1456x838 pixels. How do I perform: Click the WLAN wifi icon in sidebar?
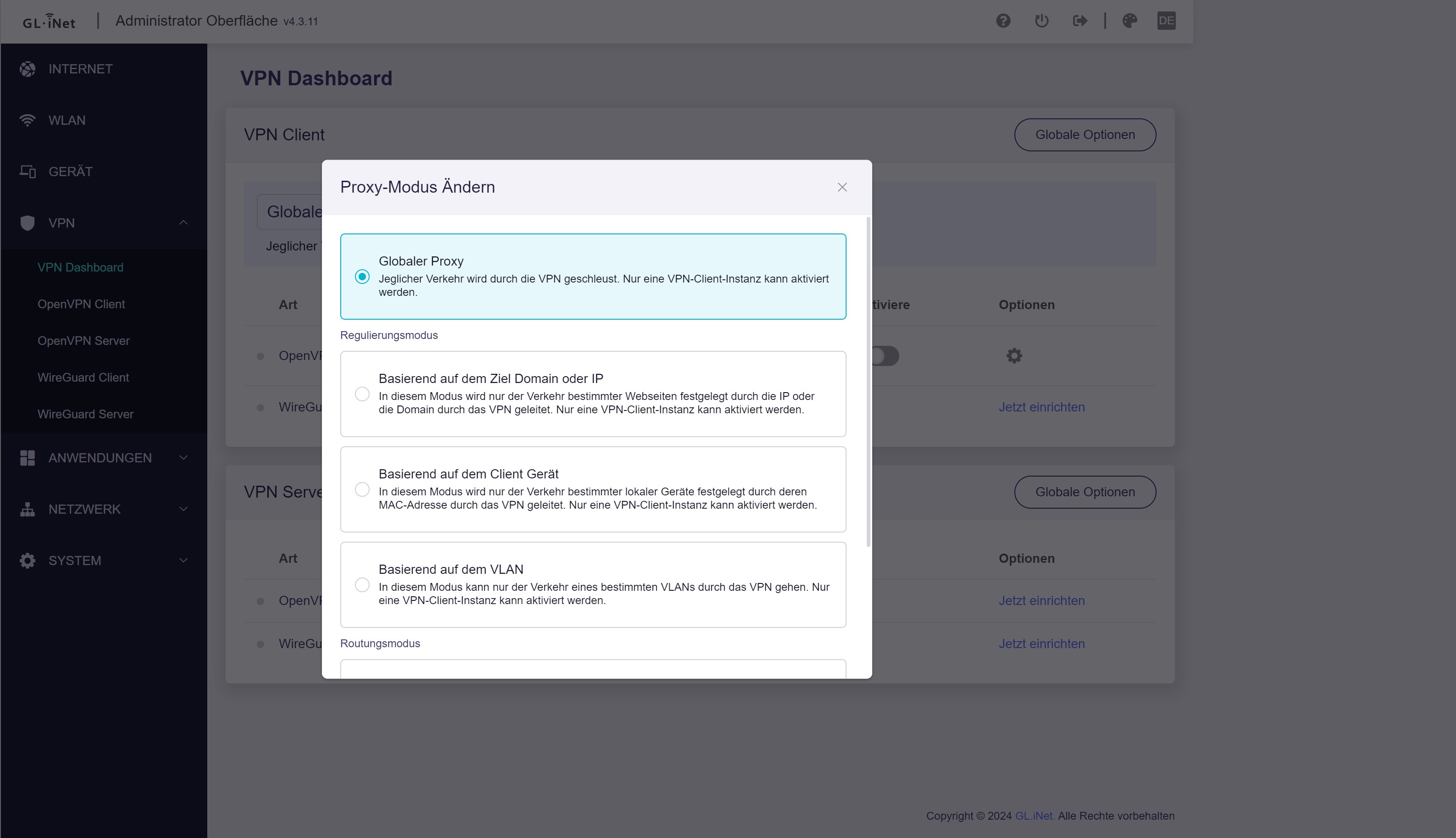pyautogui.click(x=27, y=120)
